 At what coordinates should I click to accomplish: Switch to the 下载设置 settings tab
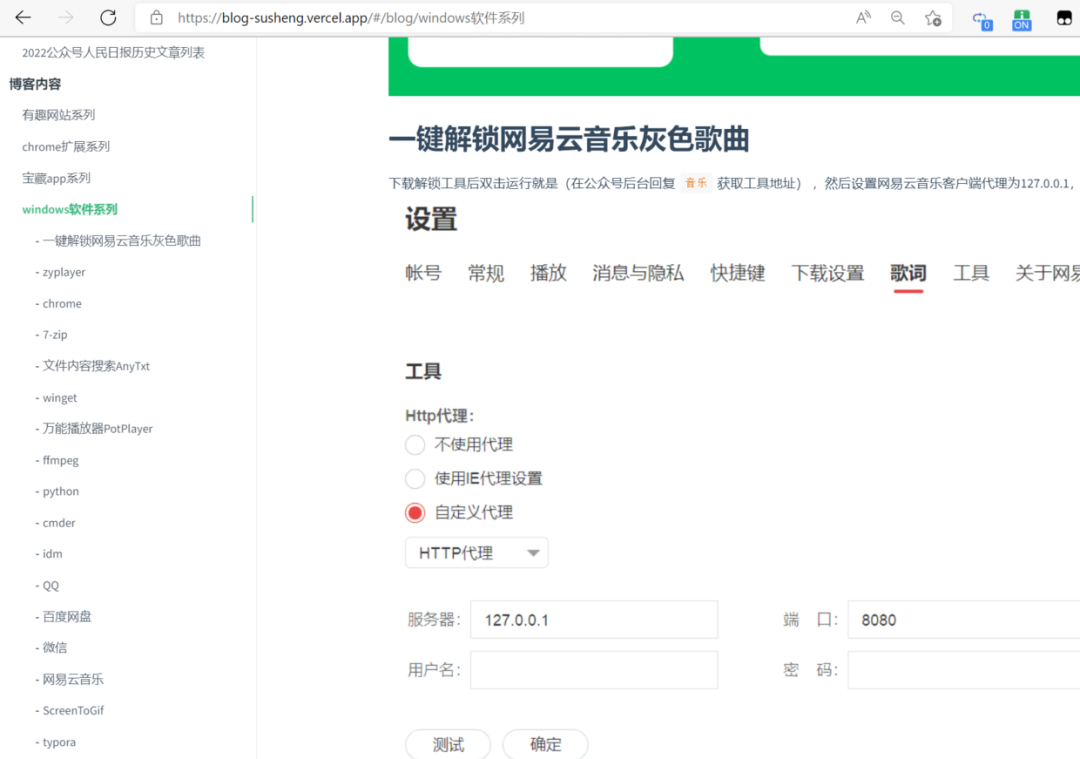[827, 273]
